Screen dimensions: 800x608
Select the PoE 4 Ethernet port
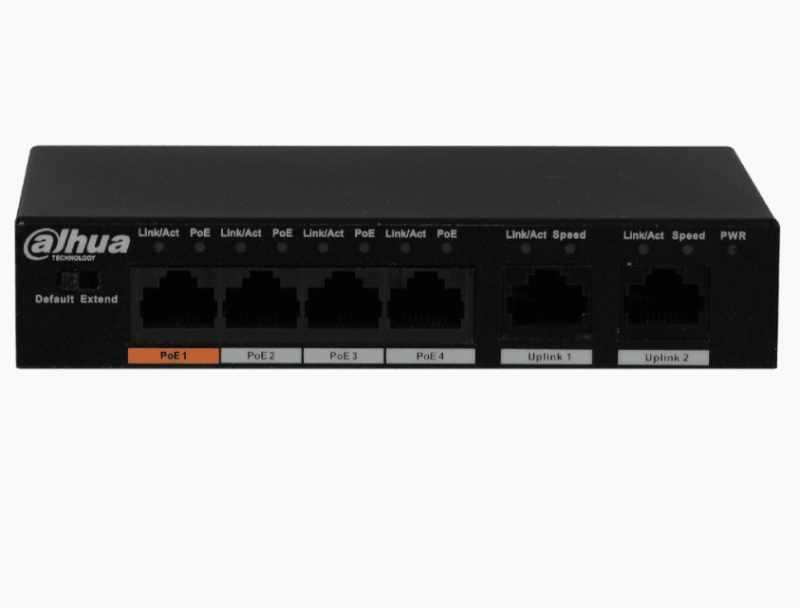(426, 300)
